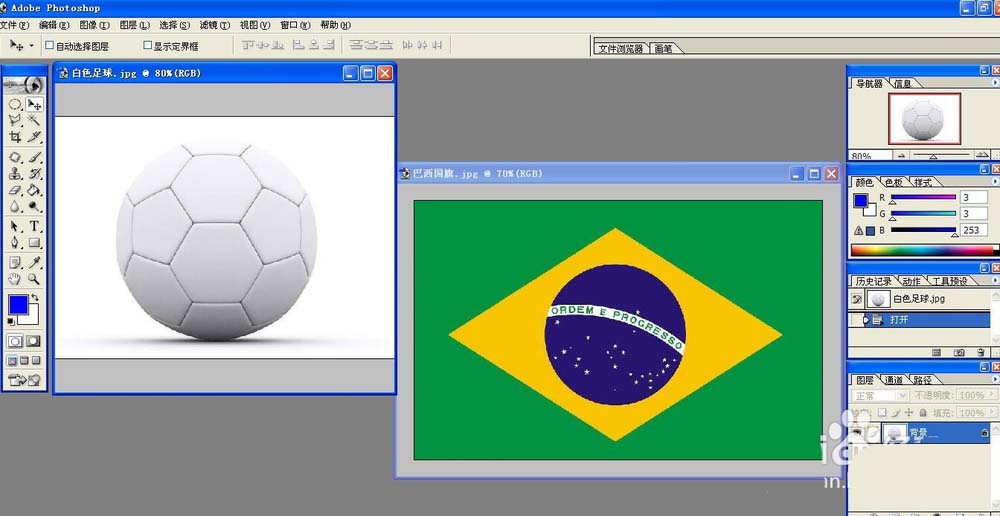Select the Path Selection arrow tool
Screen dimensions: 1000x516
click(x=15, y=226)
